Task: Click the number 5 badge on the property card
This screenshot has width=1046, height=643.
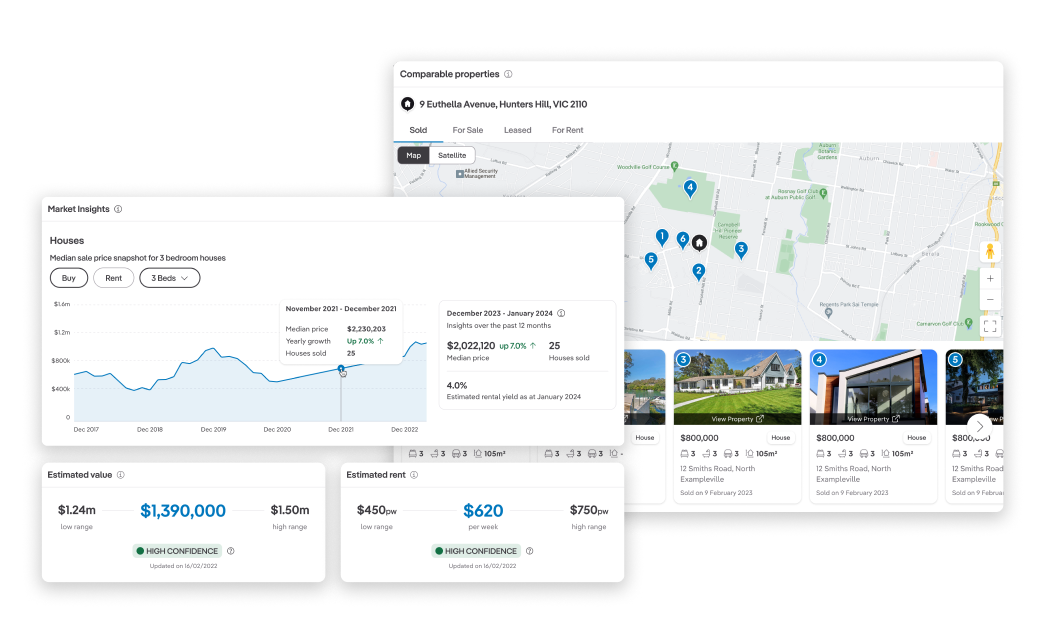Action: (955, 360)
